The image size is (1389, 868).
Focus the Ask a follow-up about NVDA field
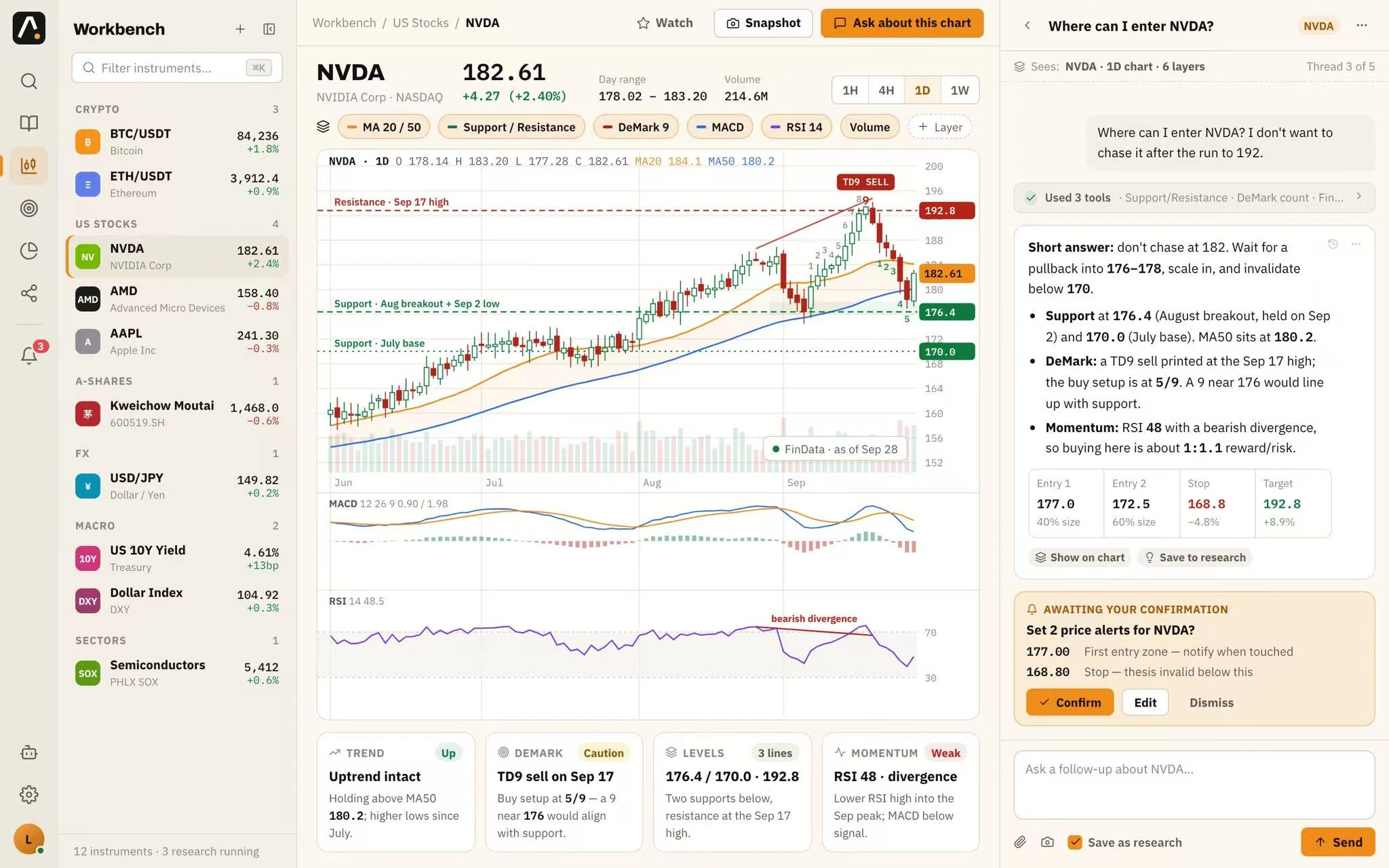(x=1194, y=785)
